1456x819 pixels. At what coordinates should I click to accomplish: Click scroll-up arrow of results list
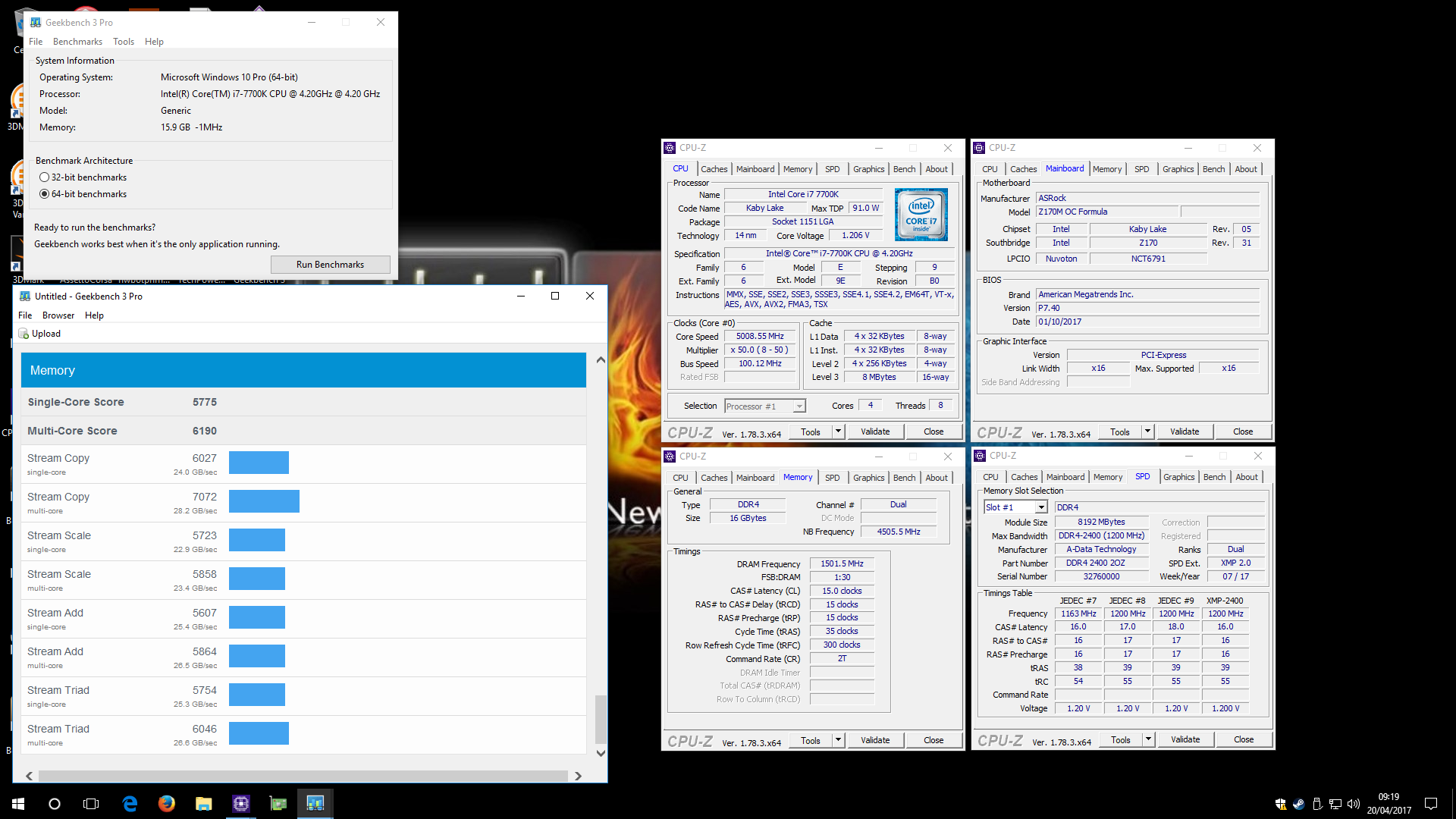click(x=601, y=359)
